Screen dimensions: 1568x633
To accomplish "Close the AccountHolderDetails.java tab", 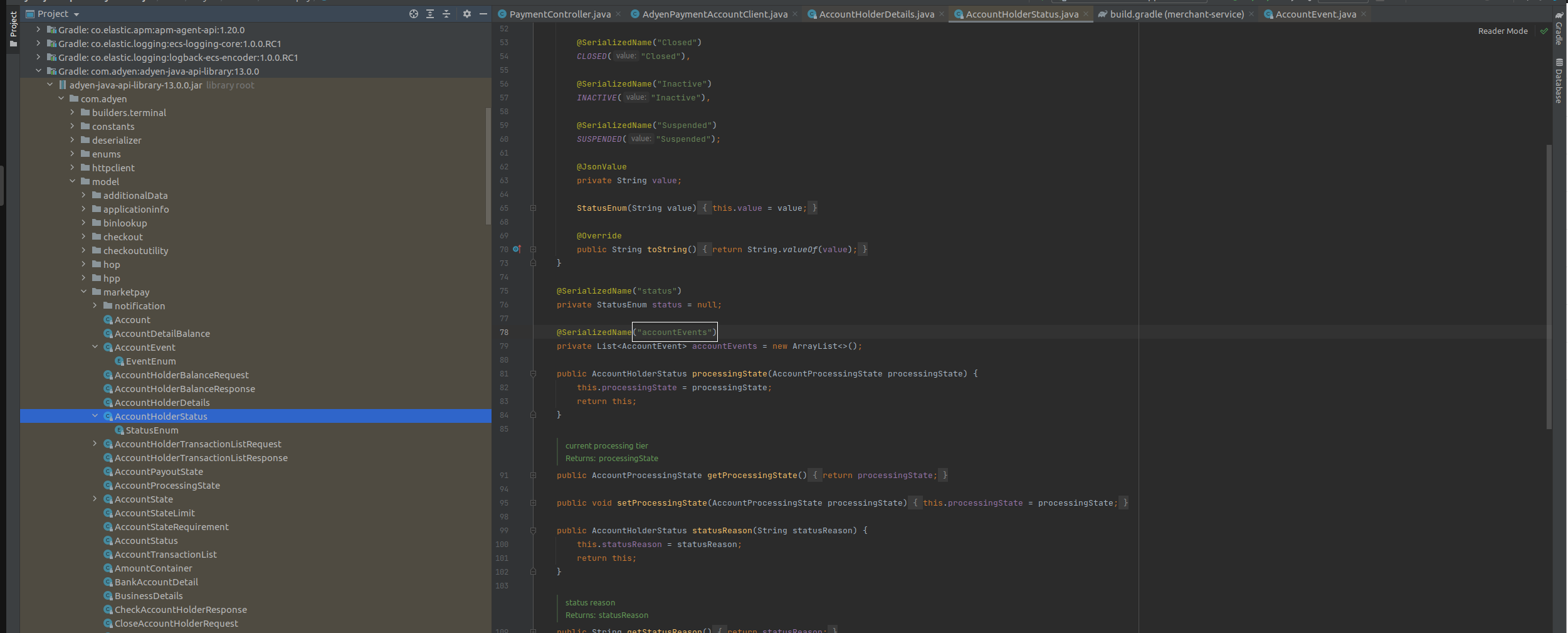I will coord(941,13).
